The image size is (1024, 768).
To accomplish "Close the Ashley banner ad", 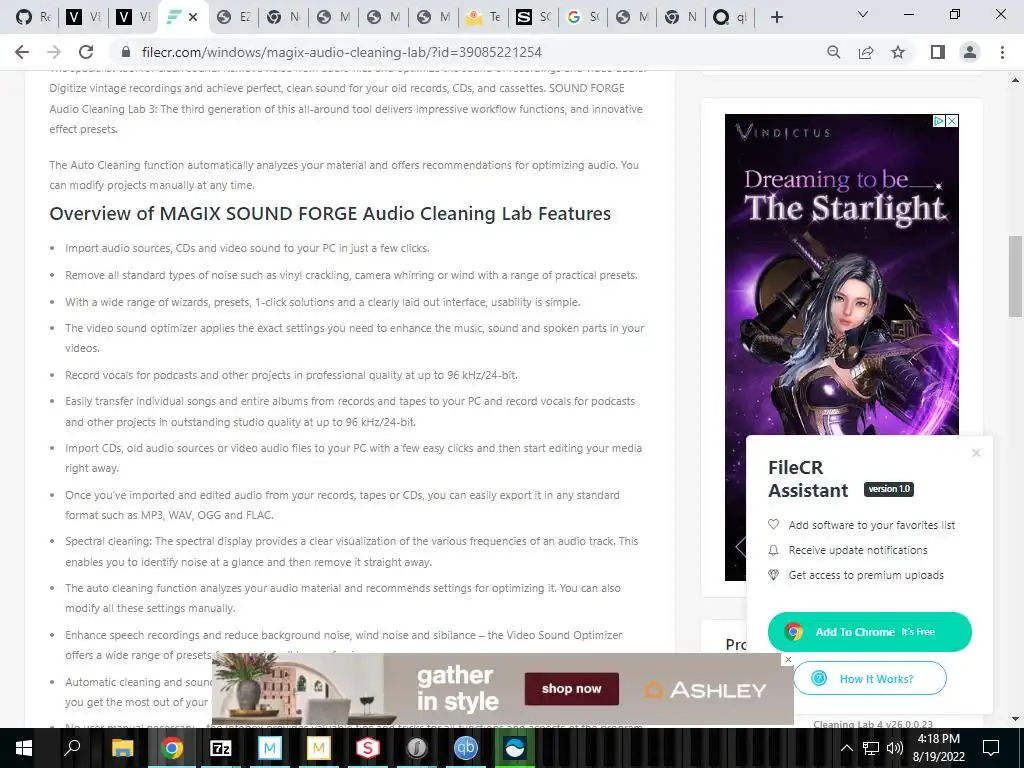I will tap(788, 660).
